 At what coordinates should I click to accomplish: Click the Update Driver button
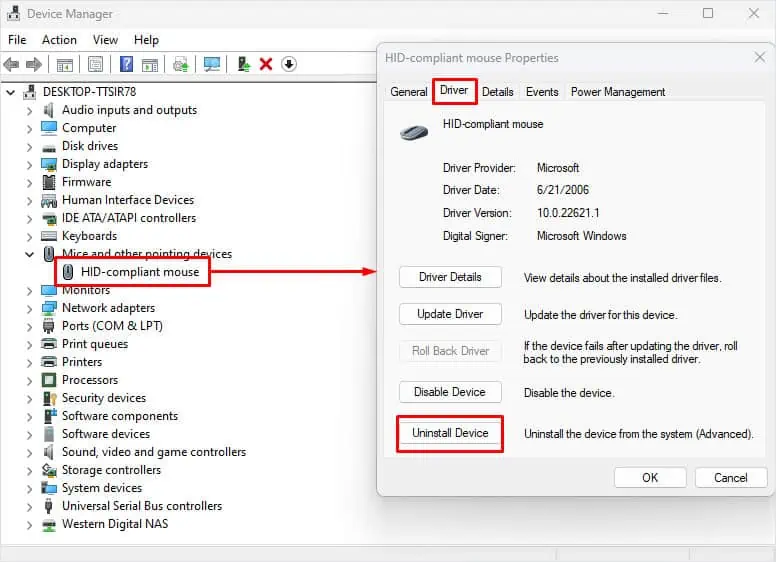[x=450, y=314]
